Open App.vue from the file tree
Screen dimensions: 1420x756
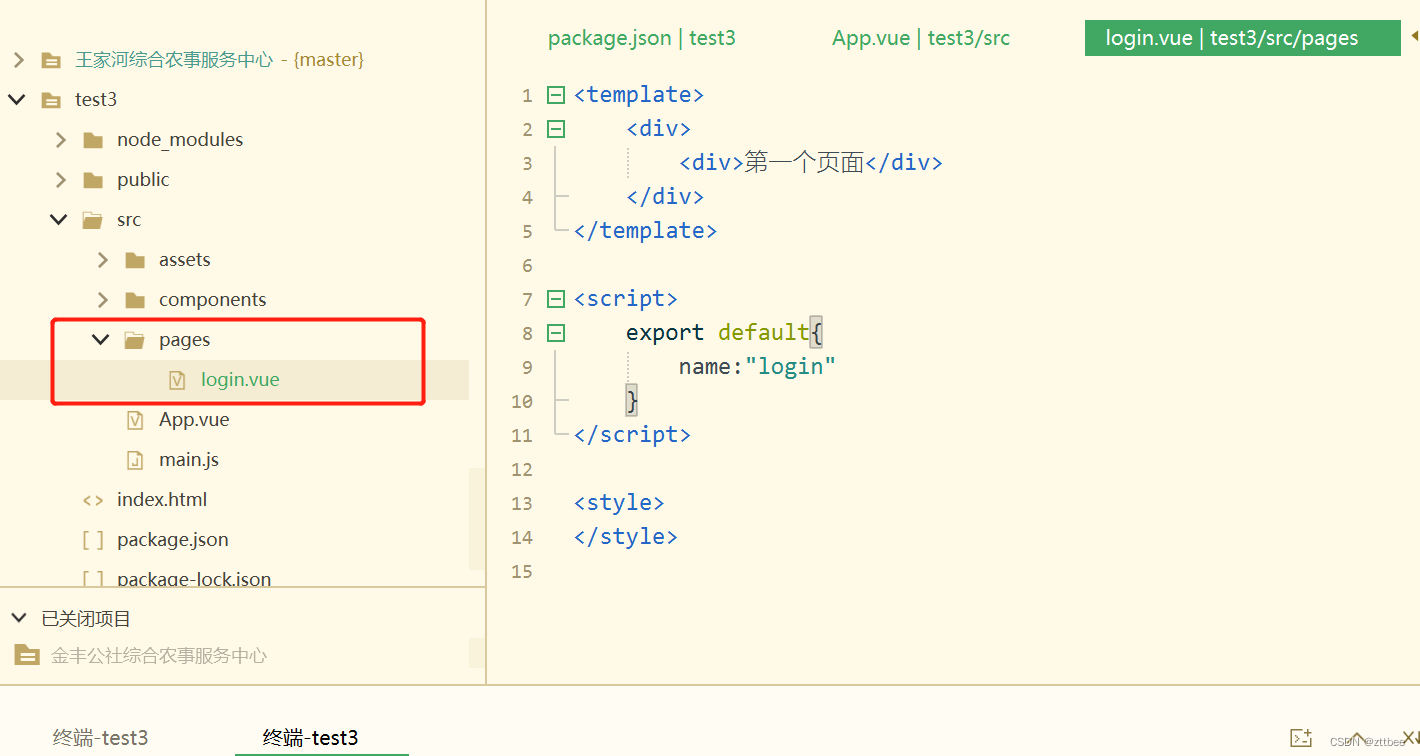[194, 420]
